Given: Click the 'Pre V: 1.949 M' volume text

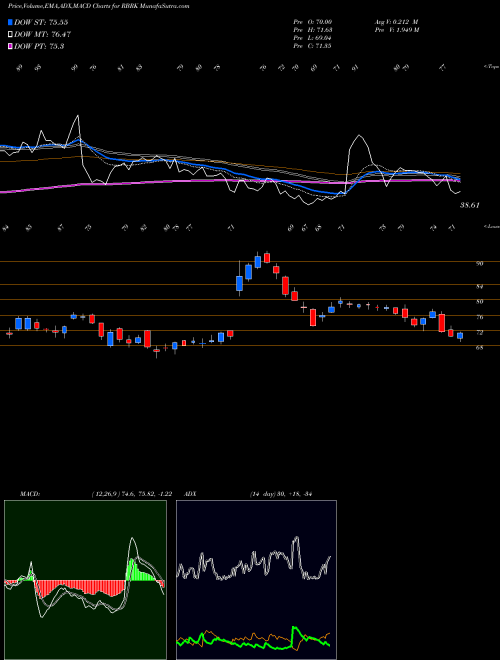Looking at the screenshot, I should [x=396, y=30].
